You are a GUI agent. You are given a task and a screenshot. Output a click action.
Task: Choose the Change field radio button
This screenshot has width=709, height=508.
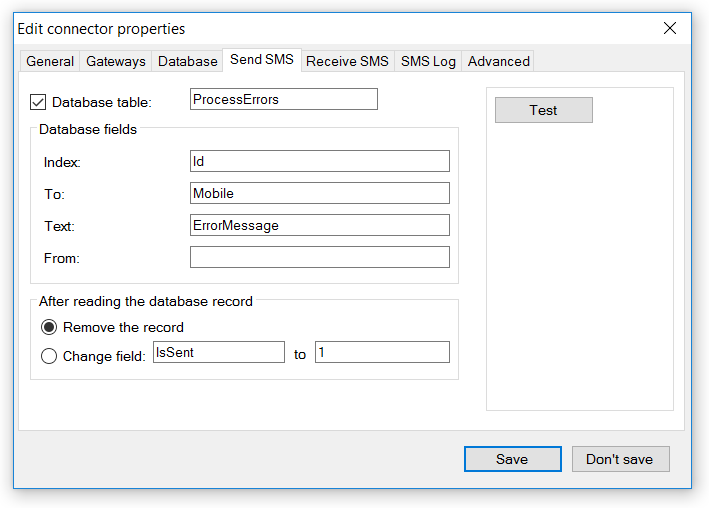(x=49, y=356)
